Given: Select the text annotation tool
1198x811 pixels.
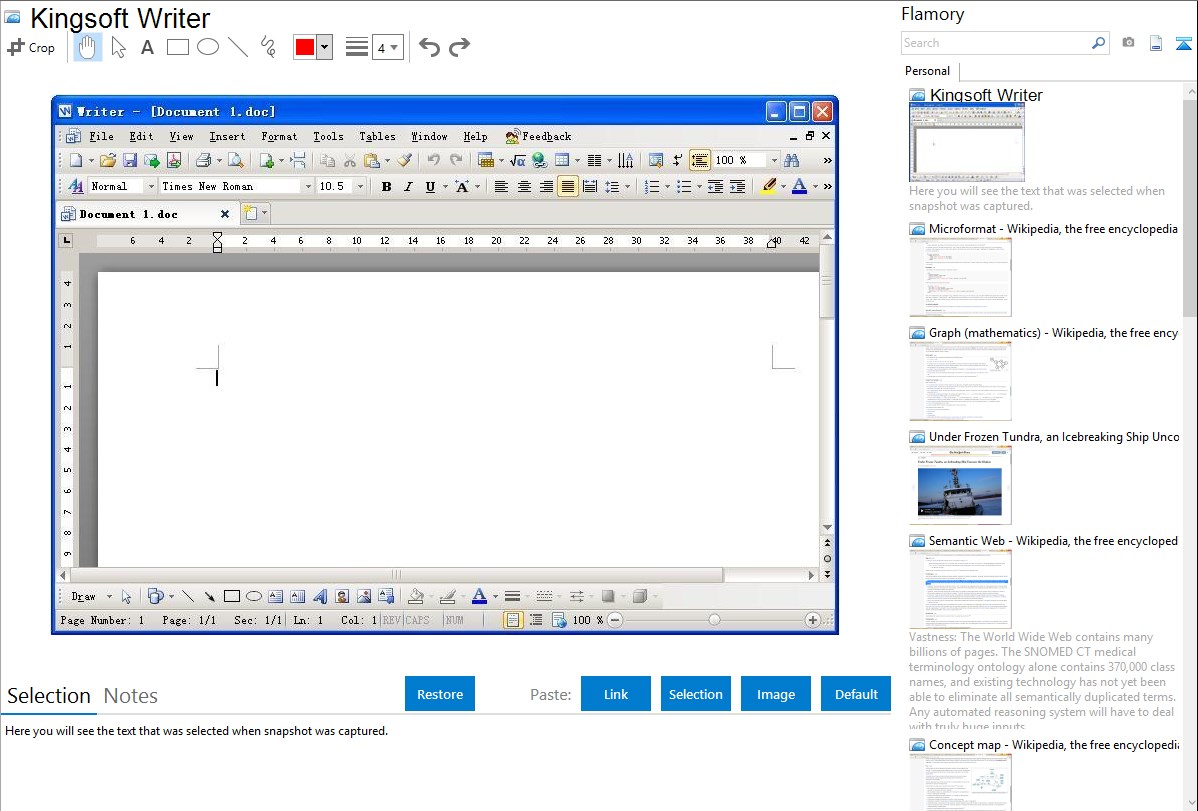Looking at the screenshot, I should tap(147, 47).
